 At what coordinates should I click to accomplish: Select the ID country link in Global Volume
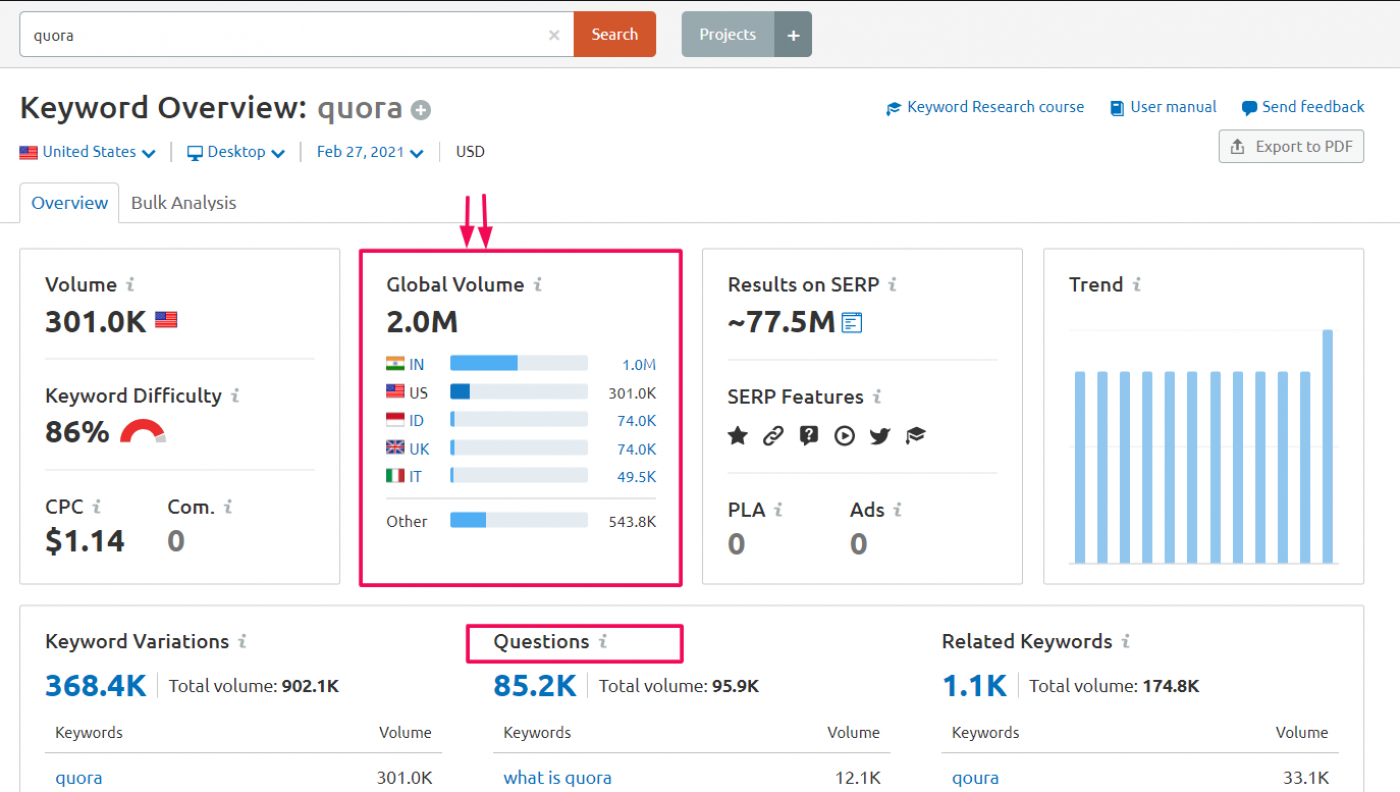click(x=416, y=421)
